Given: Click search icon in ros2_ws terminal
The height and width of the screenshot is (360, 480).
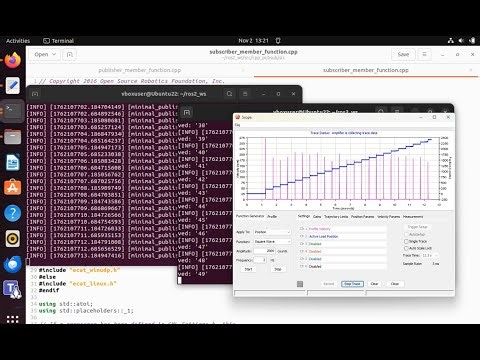Looking at the screenshot, I should click(x=229, y=94).
